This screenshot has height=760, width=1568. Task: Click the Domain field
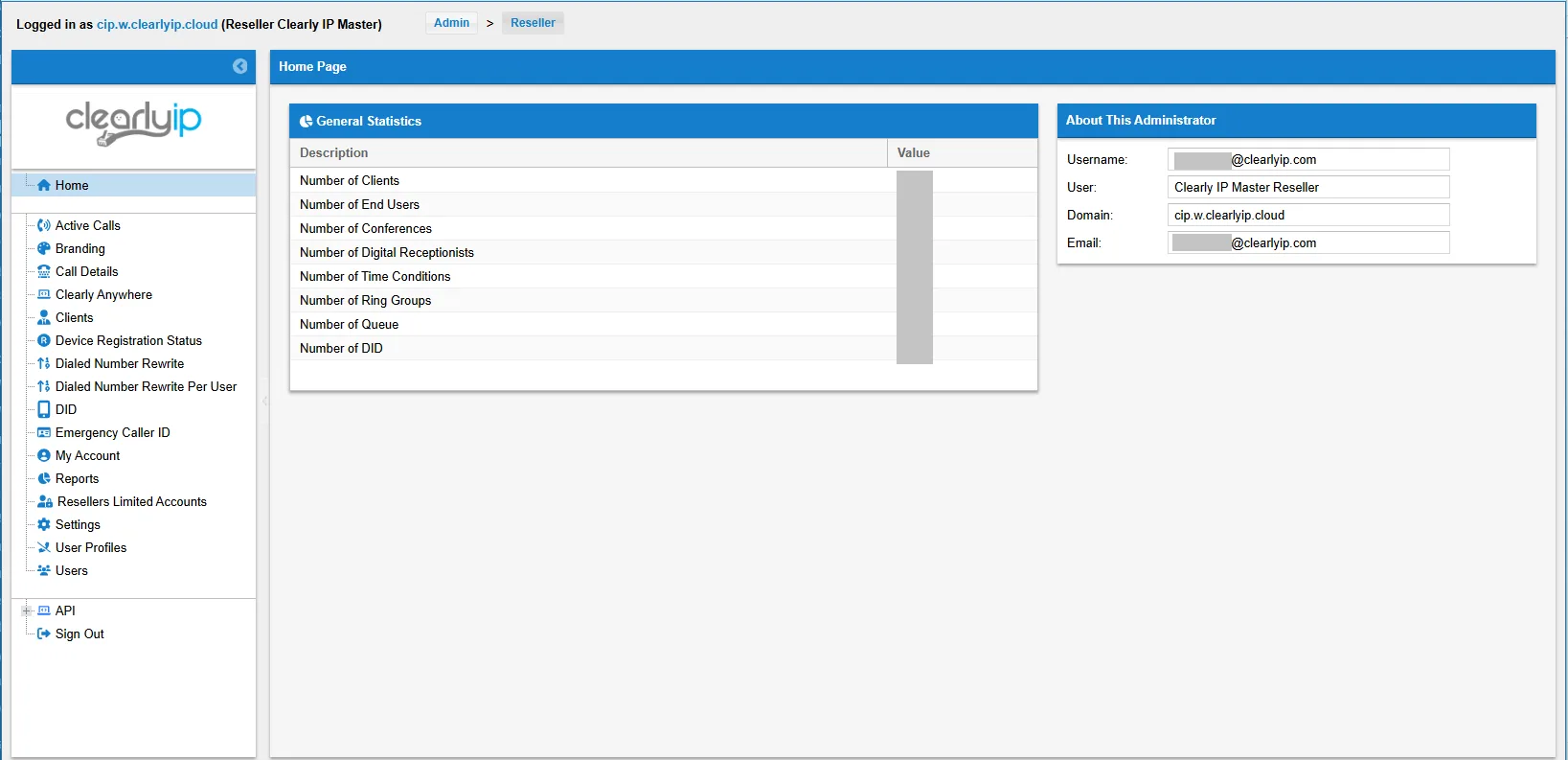tap(1308, 215)
